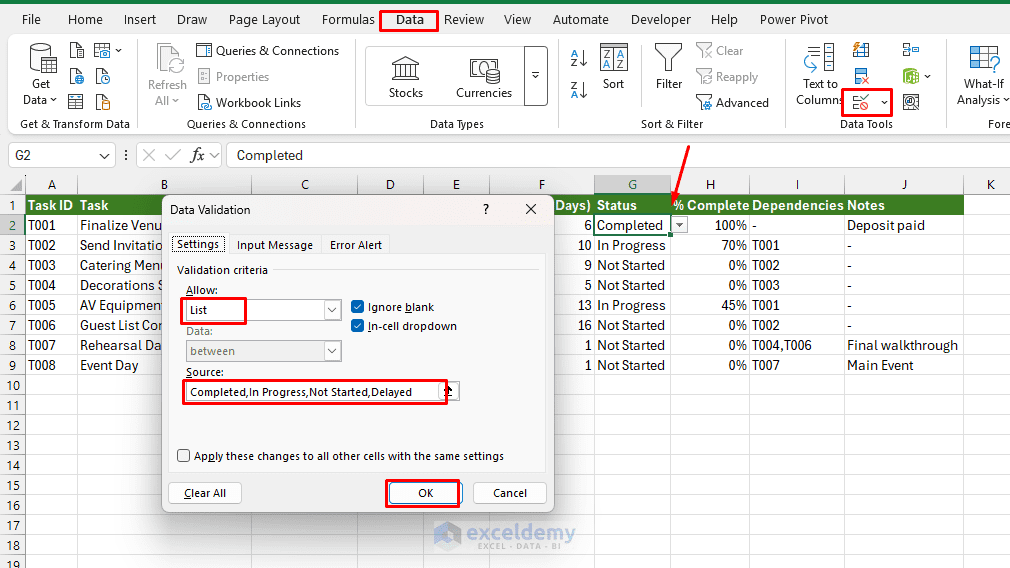Screen dimensions: 1010x568
Task: Expand the disabled Data between dropdown
Action: point(332,351)
